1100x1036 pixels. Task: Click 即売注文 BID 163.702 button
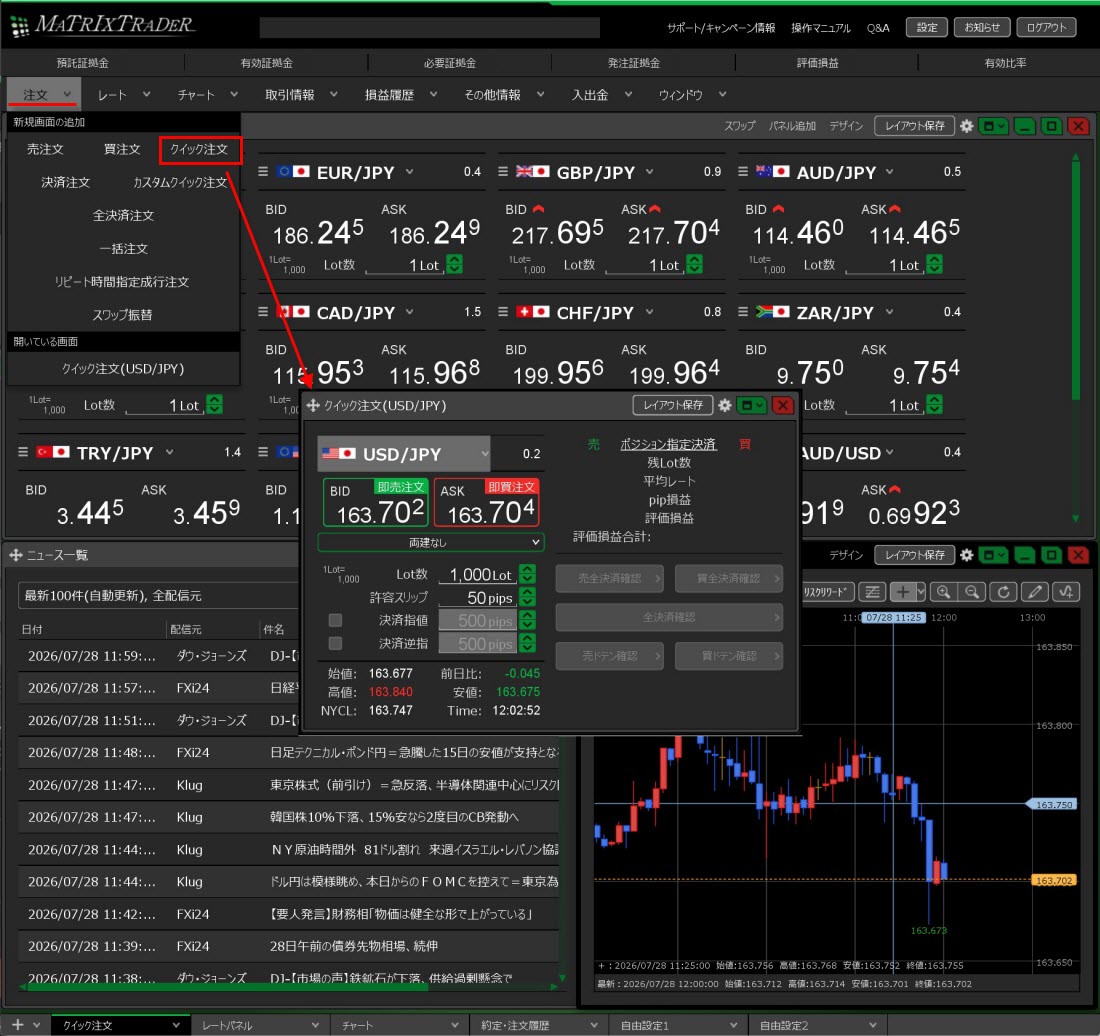[375, 502]
